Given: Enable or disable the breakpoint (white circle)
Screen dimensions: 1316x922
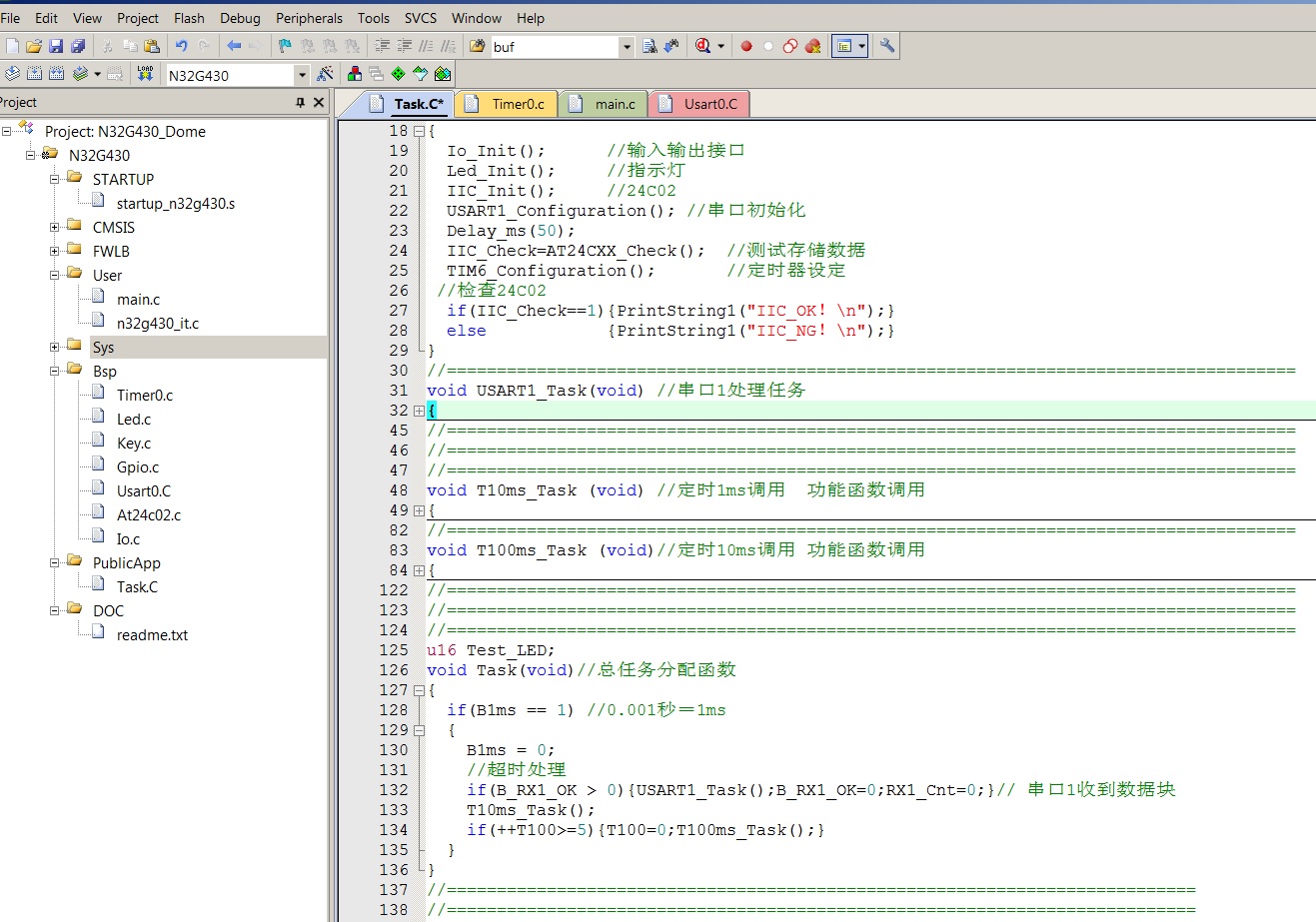Looking at the screenshot, I should (x=768, y=46).
